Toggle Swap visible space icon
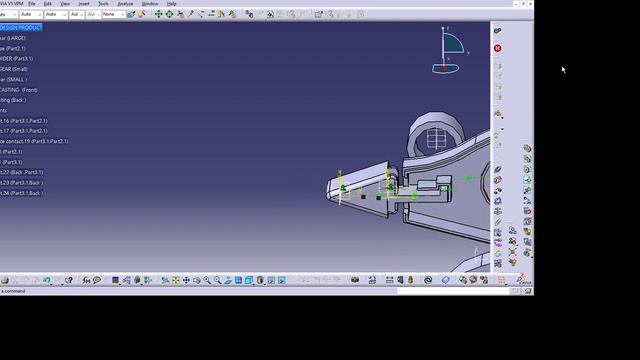Image resolution: width=640 pixels, height=360 pixels. tap(282, 280)
